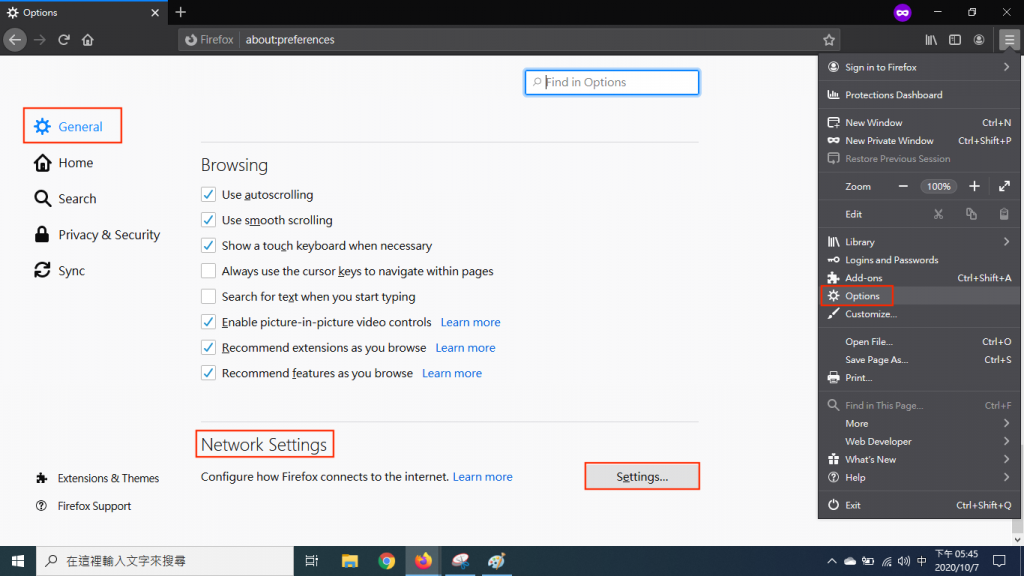This screenshot has width=1024, height=576.
Task: Click the Paste clipboard icon
Action: point(1004,214)
